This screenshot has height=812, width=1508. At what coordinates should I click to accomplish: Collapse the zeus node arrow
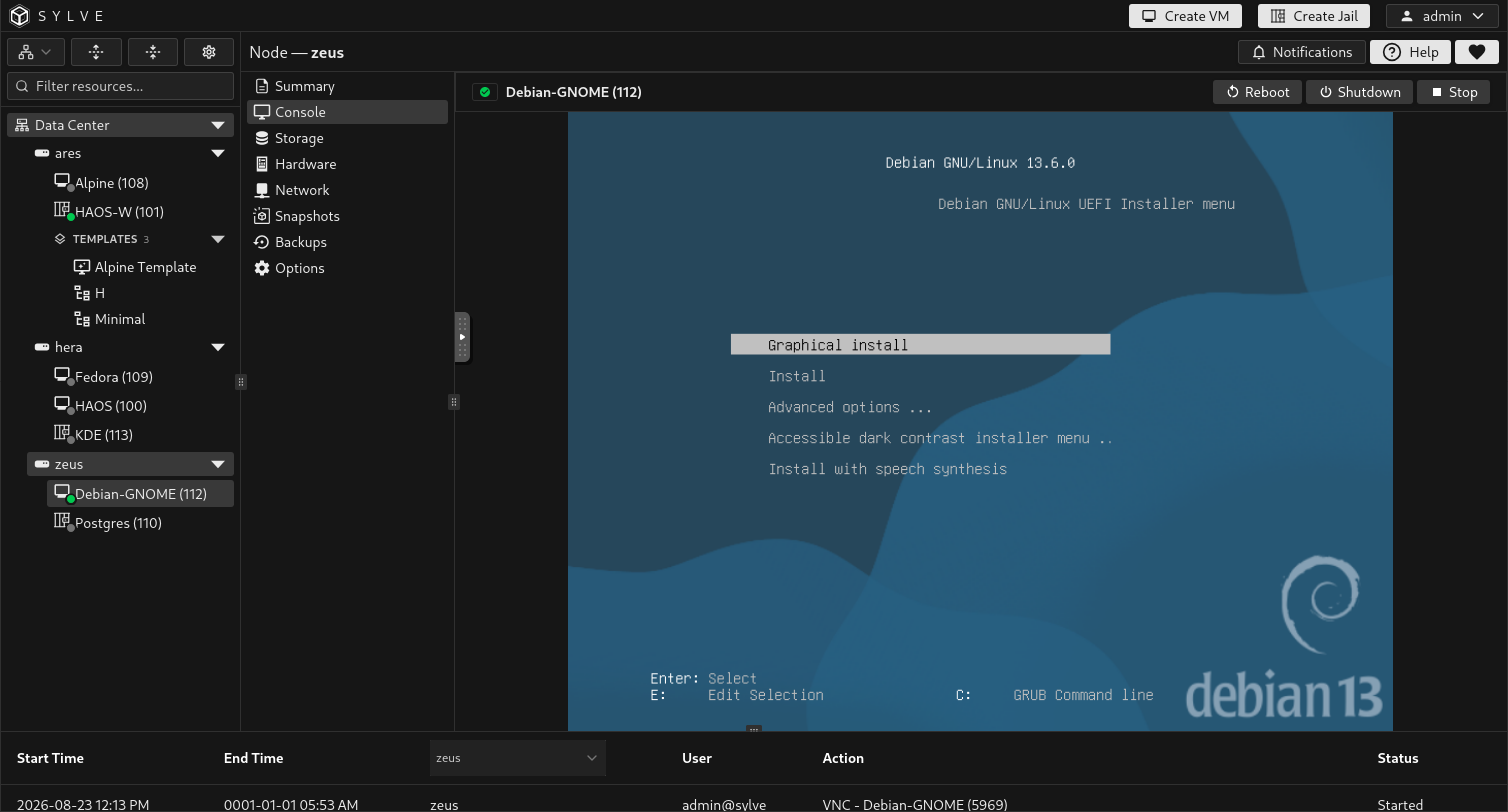pyautogui.click(x=218, y=464)
